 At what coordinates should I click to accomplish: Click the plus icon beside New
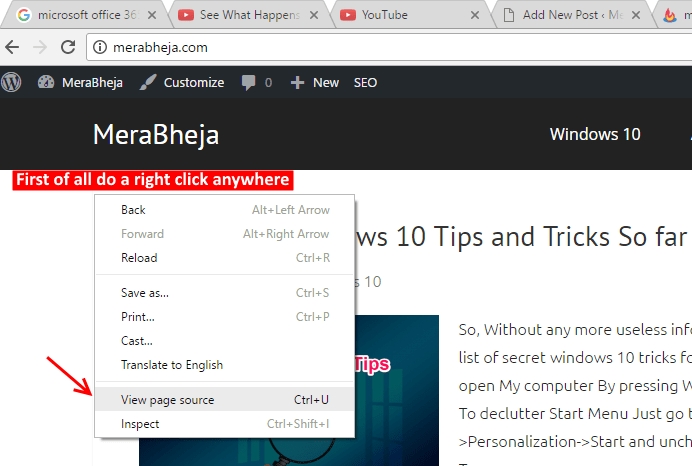click(x=297, y=83)
